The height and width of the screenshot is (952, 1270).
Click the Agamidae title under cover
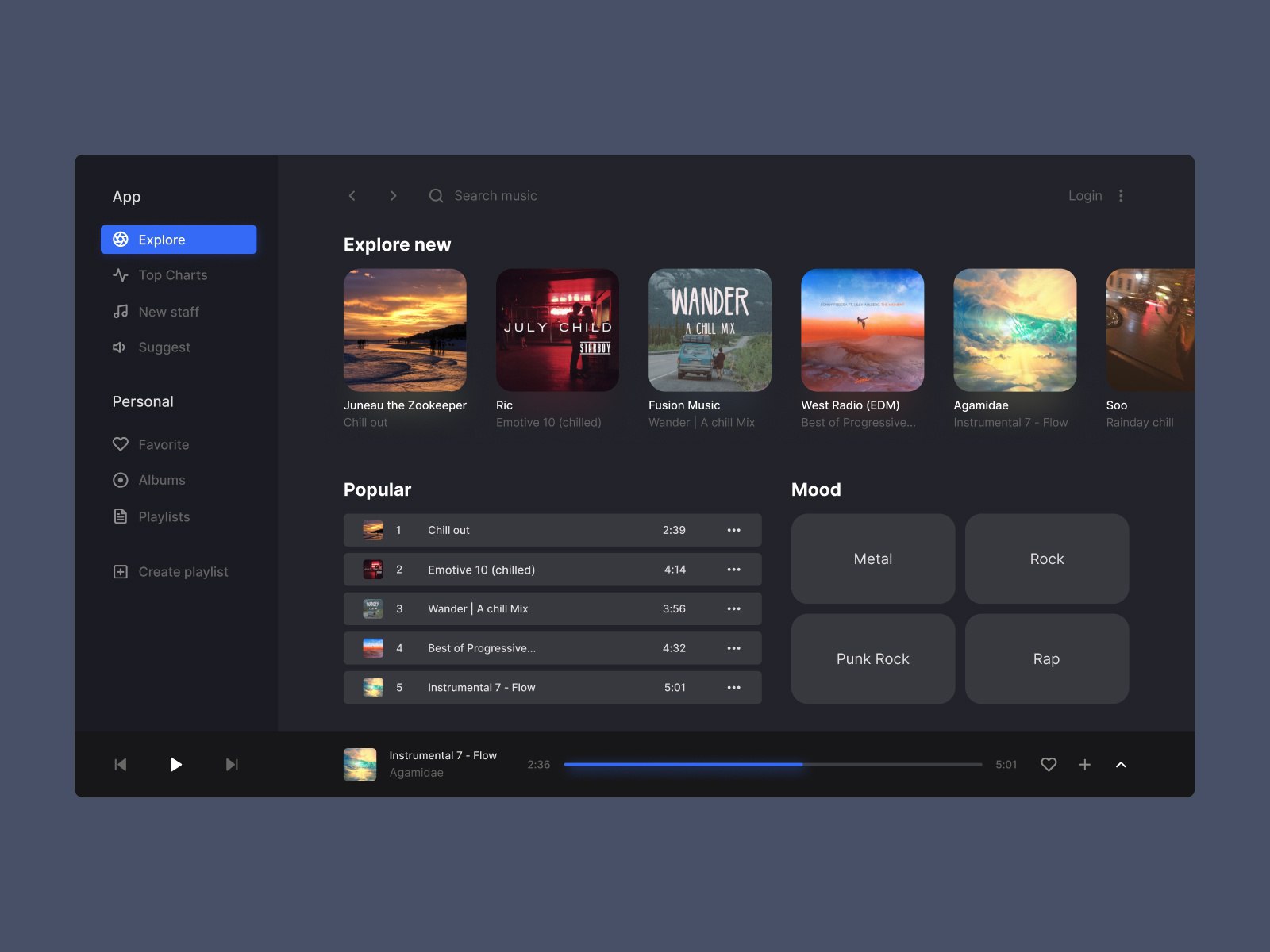pyautogui.click(x=981, y=405)
